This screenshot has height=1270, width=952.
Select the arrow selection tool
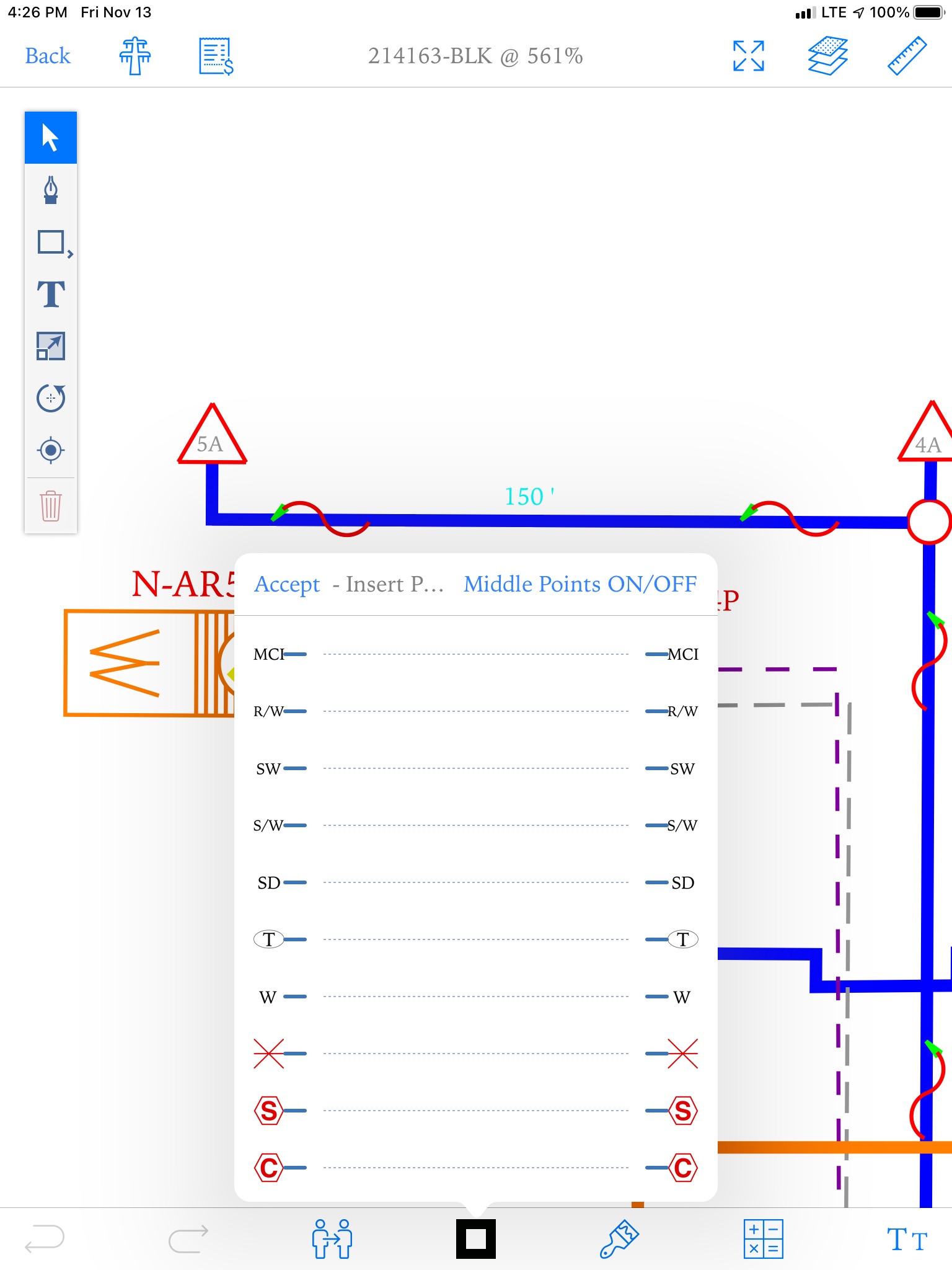51,138
